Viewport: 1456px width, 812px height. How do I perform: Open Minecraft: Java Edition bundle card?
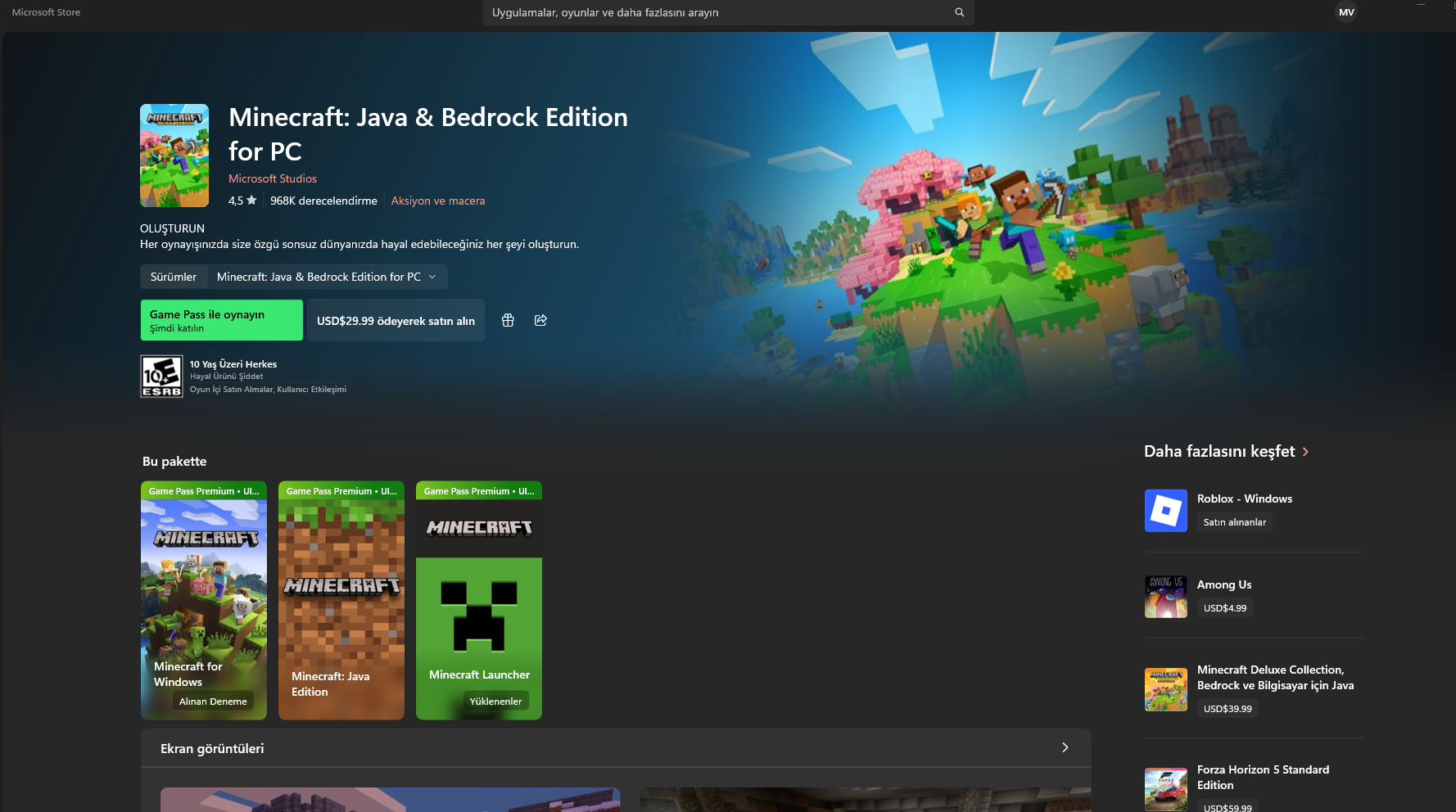click(341, 601)
